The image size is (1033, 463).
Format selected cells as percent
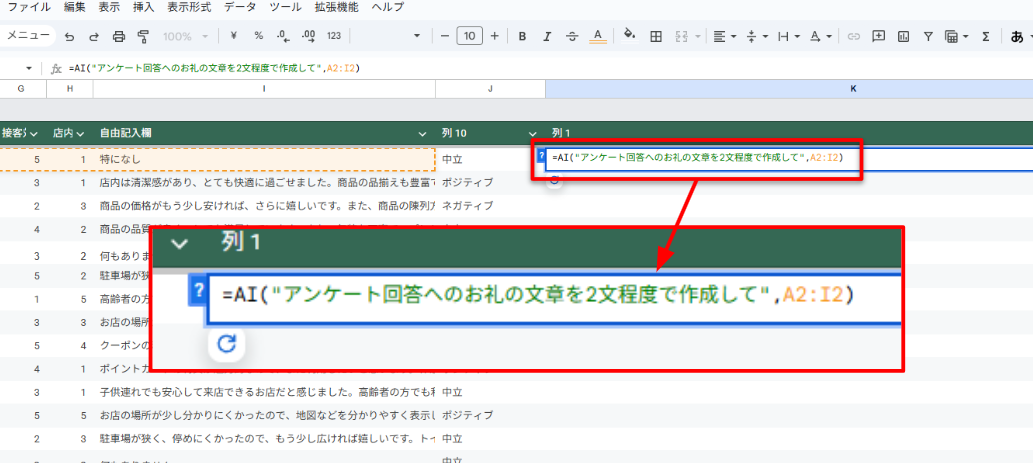coord(258,36)
